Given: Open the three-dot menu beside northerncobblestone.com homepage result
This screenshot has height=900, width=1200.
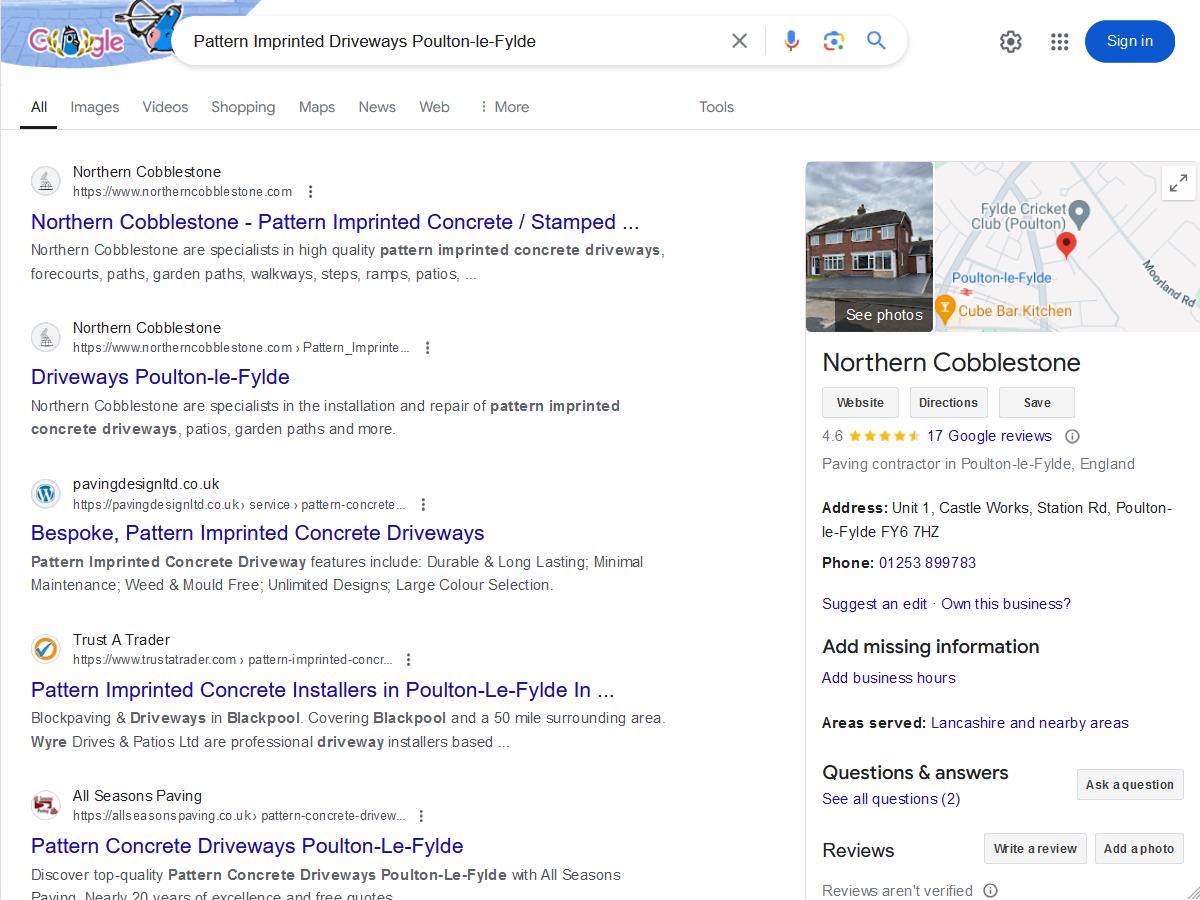Looking at the screenshot, I should click(310, 192).
